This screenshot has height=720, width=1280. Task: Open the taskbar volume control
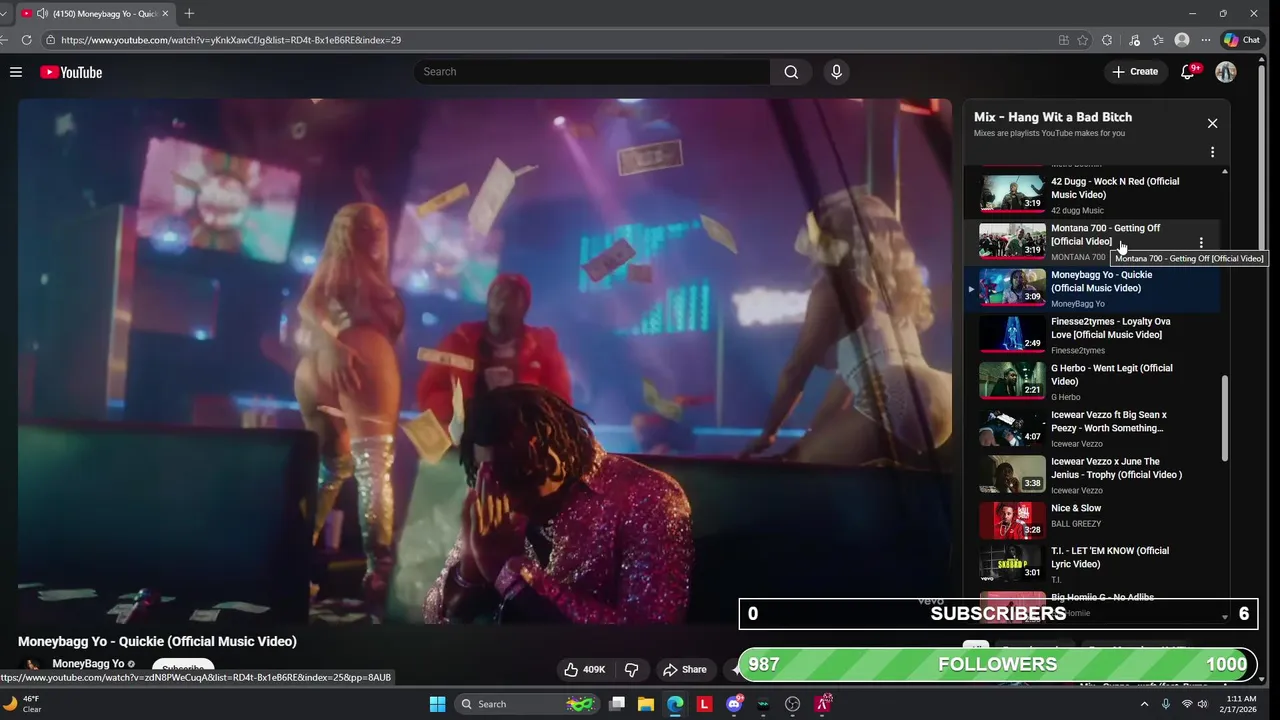(1202, 704)
